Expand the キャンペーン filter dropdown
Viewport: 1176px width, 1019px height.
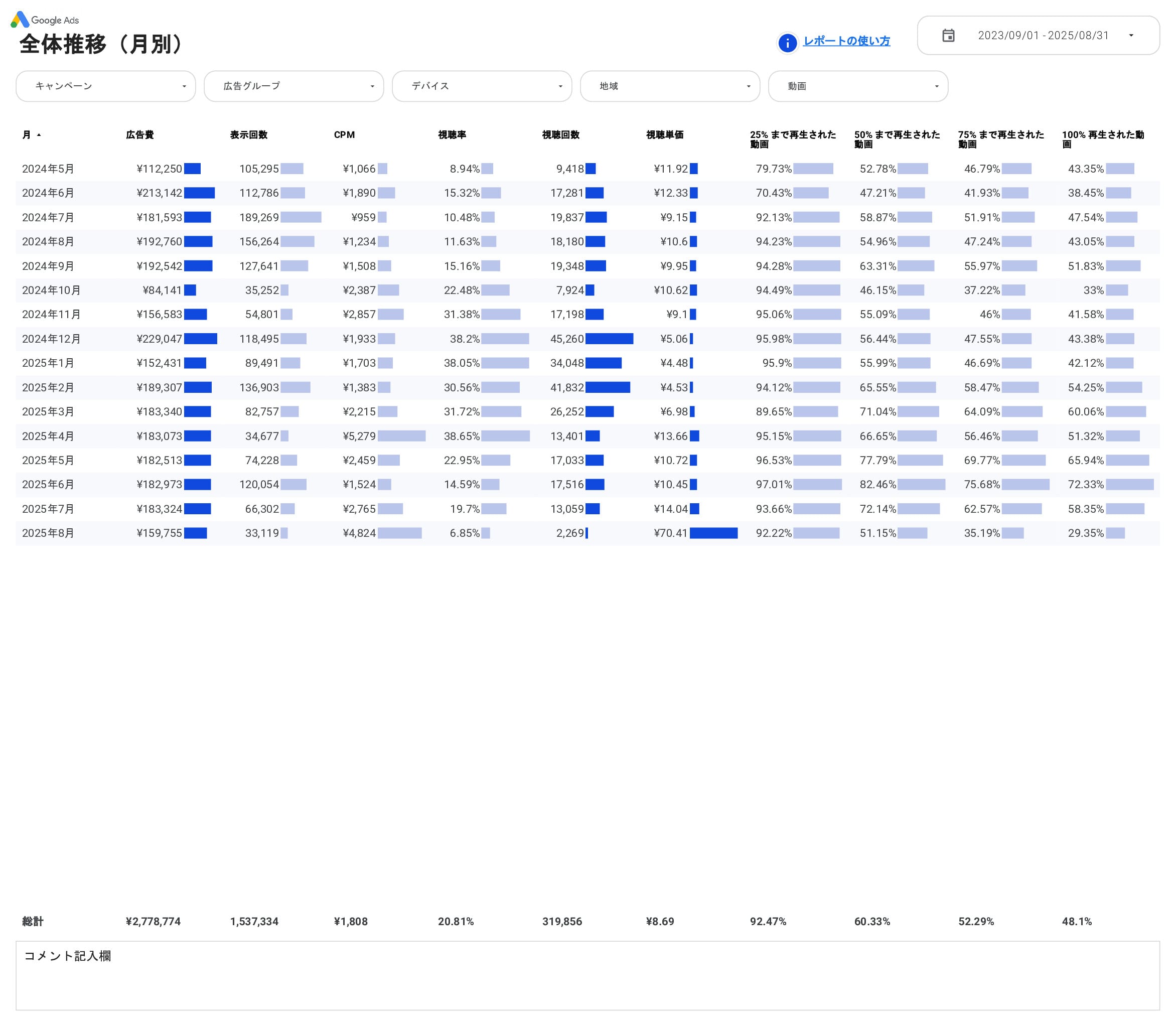click(105, 86)
